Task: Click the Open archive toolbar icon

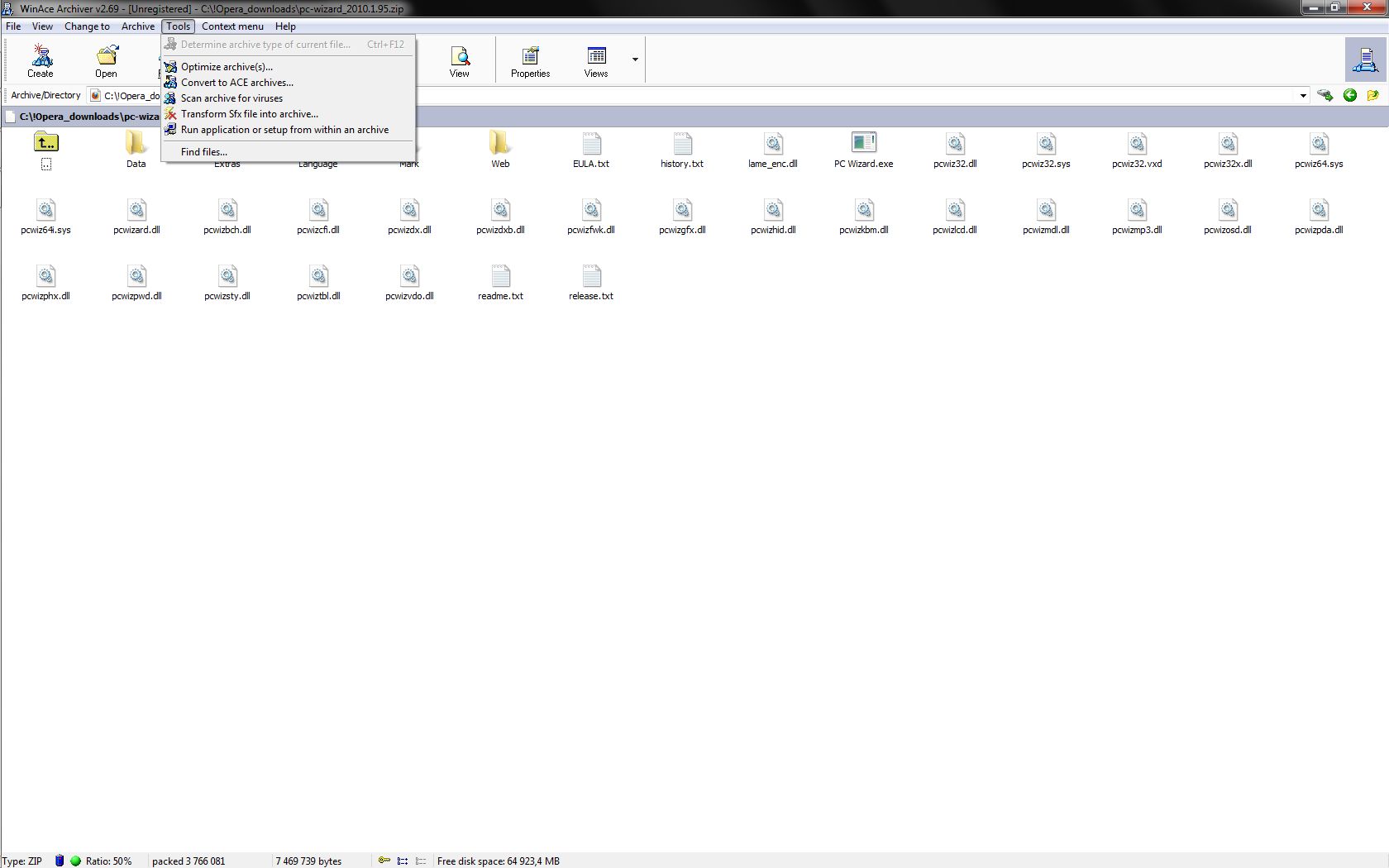Action: (x=107, y=60)
